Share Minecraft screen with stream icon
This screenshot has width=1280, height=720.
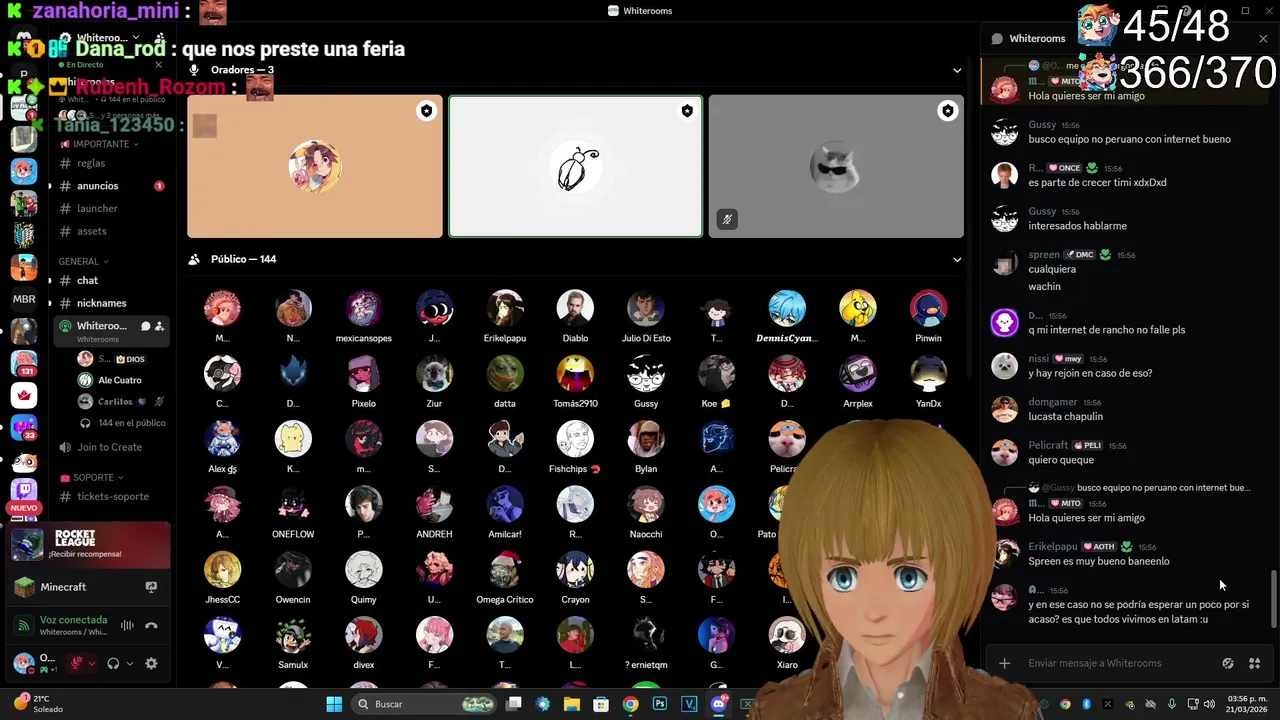tap(151, 587)
